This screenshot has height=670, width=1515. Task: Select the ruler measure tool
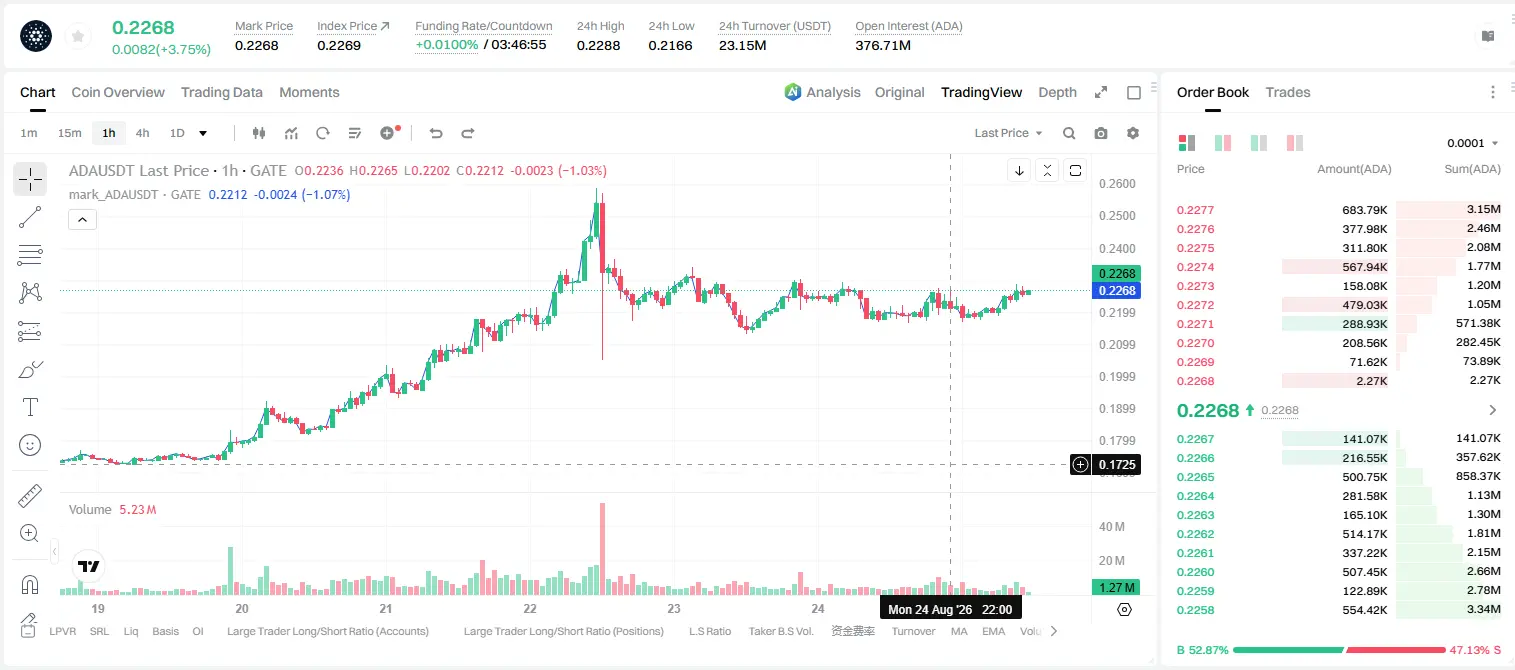point(30,495)
